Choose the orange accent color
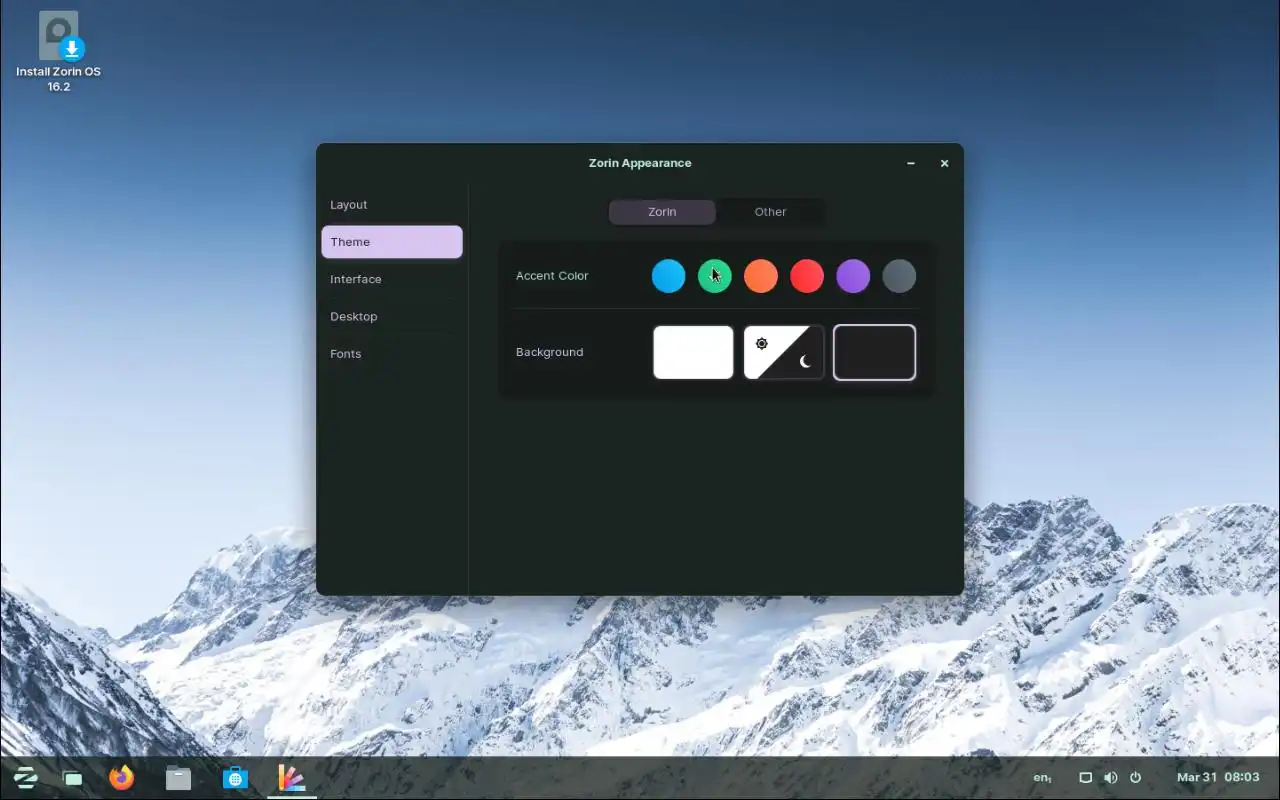1280x800 pixels. 761,276
